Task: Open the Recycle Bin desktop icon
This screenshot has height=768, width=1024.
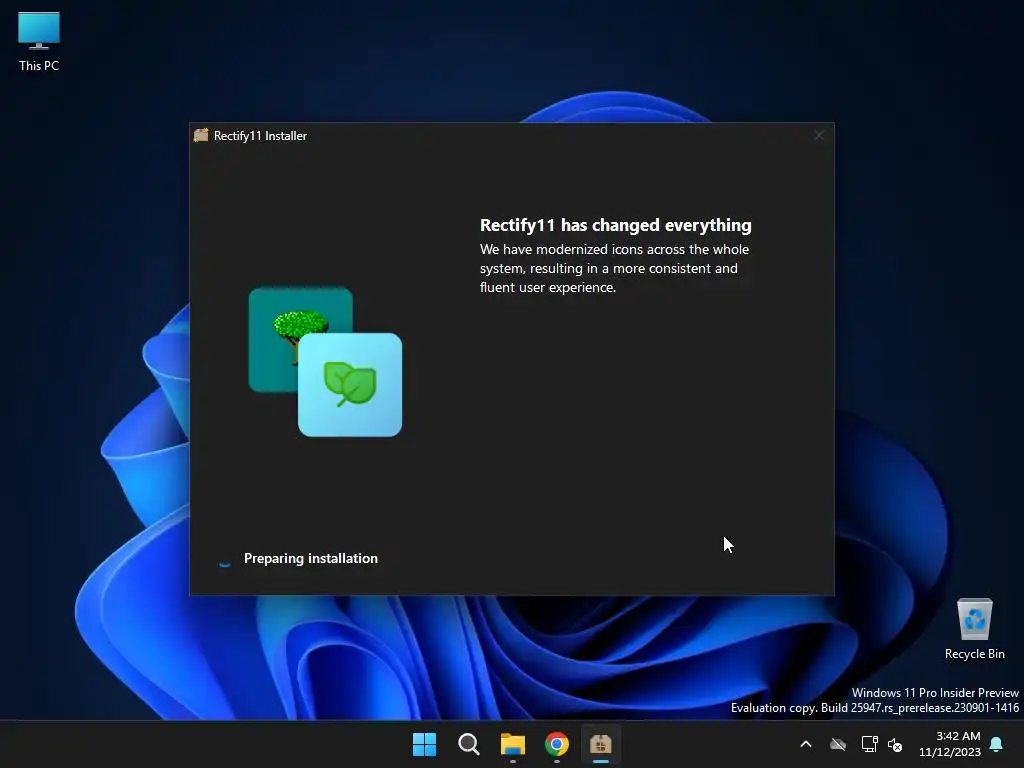Action: click(974, 629)
